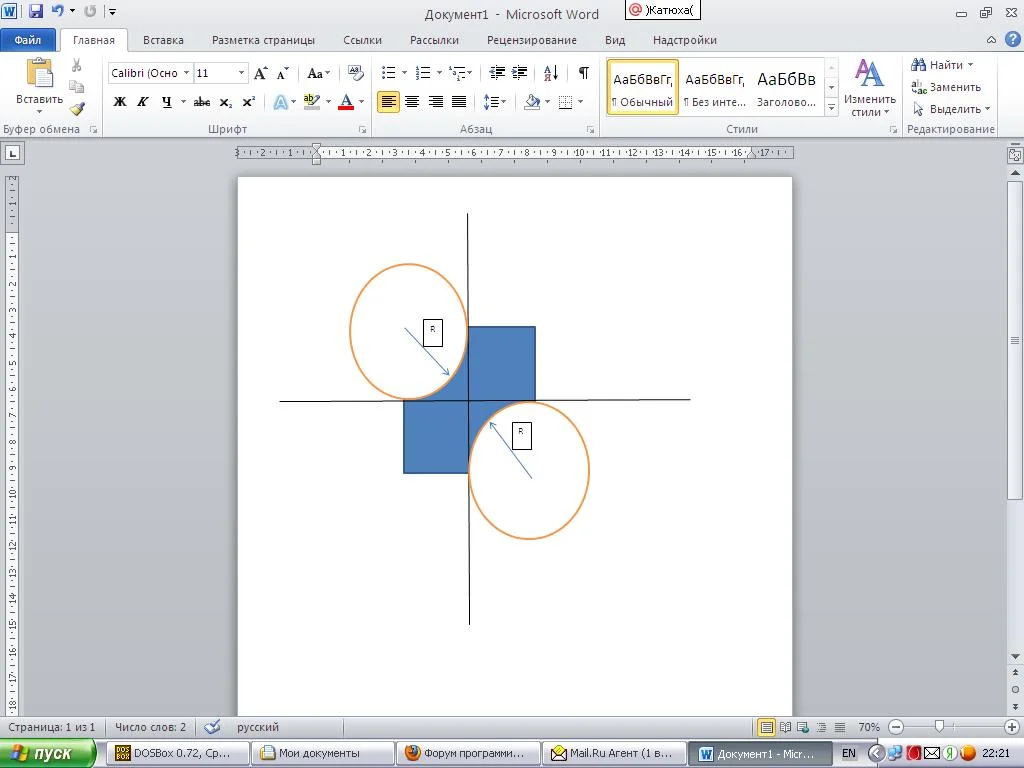The height and width of the screenshot is (768, 1024).
Task: Click the Sort A-Z icon
Action: click(551, 73)
